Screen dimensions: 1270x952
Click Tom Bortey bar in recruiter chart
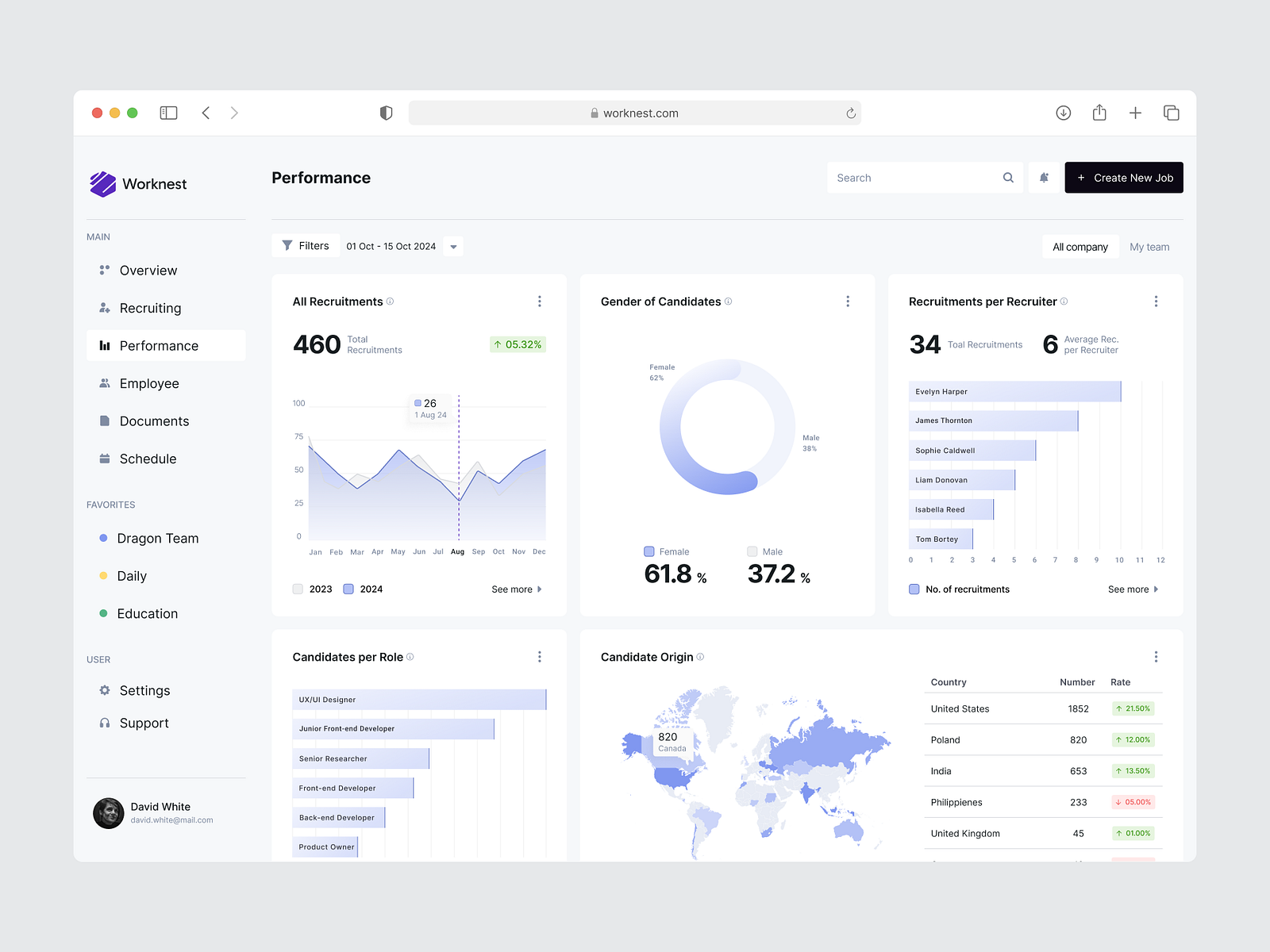tap(941, 539)
